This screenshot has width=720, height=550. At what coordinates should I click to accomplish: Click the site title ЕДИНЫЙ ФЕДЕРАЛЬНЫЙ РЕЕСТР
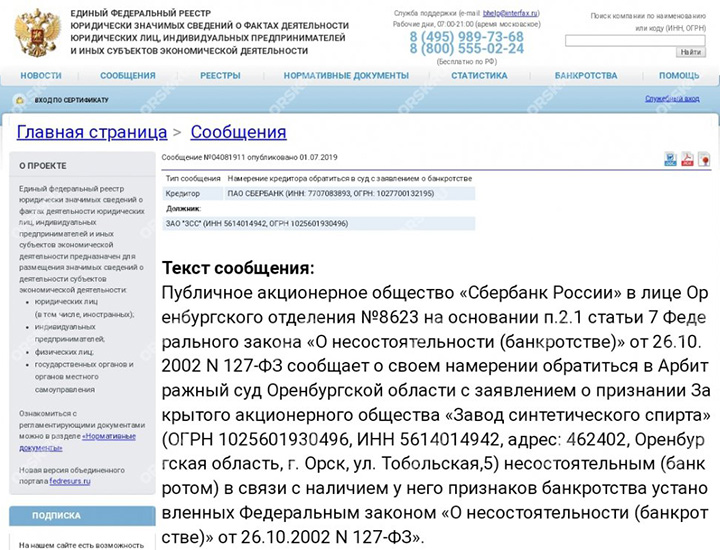point(141,13)
